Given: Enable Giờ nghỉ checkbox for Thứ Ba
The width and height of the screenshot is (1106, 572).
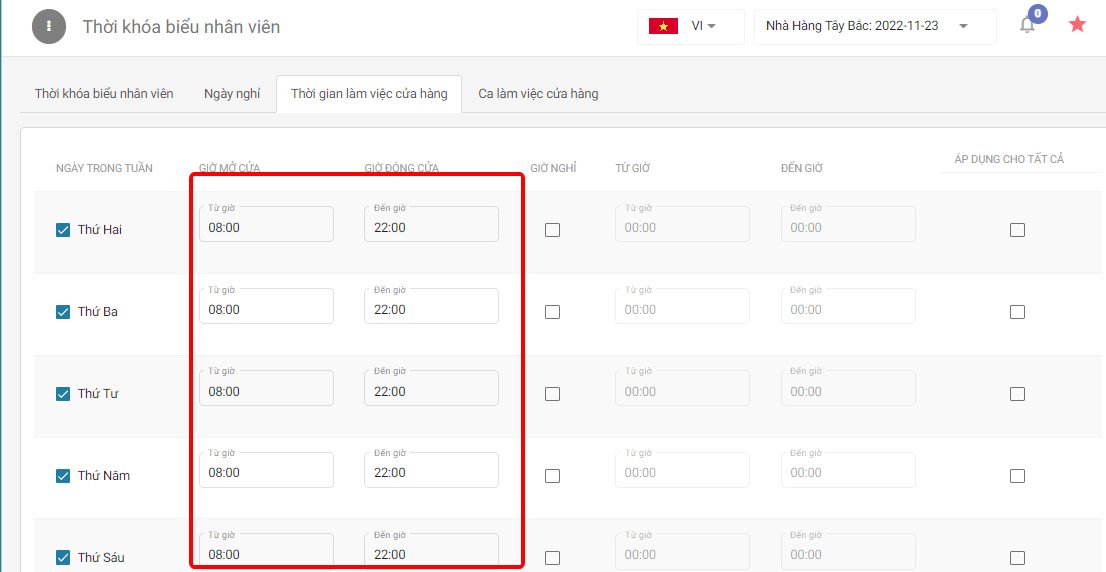Looking at the screenshot, I should (x=552, y=312).
